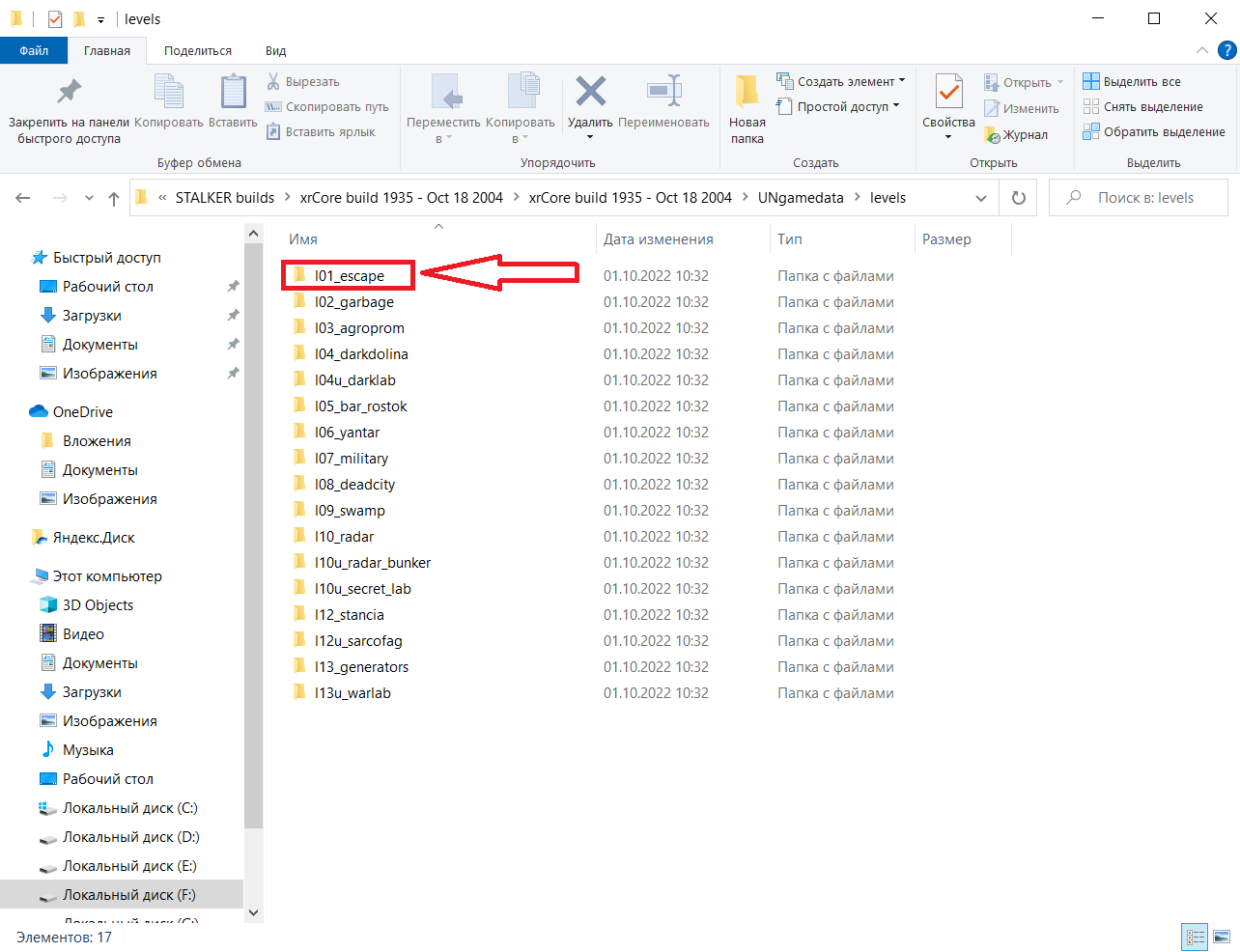Go back with the left arrow

point(23,198)
